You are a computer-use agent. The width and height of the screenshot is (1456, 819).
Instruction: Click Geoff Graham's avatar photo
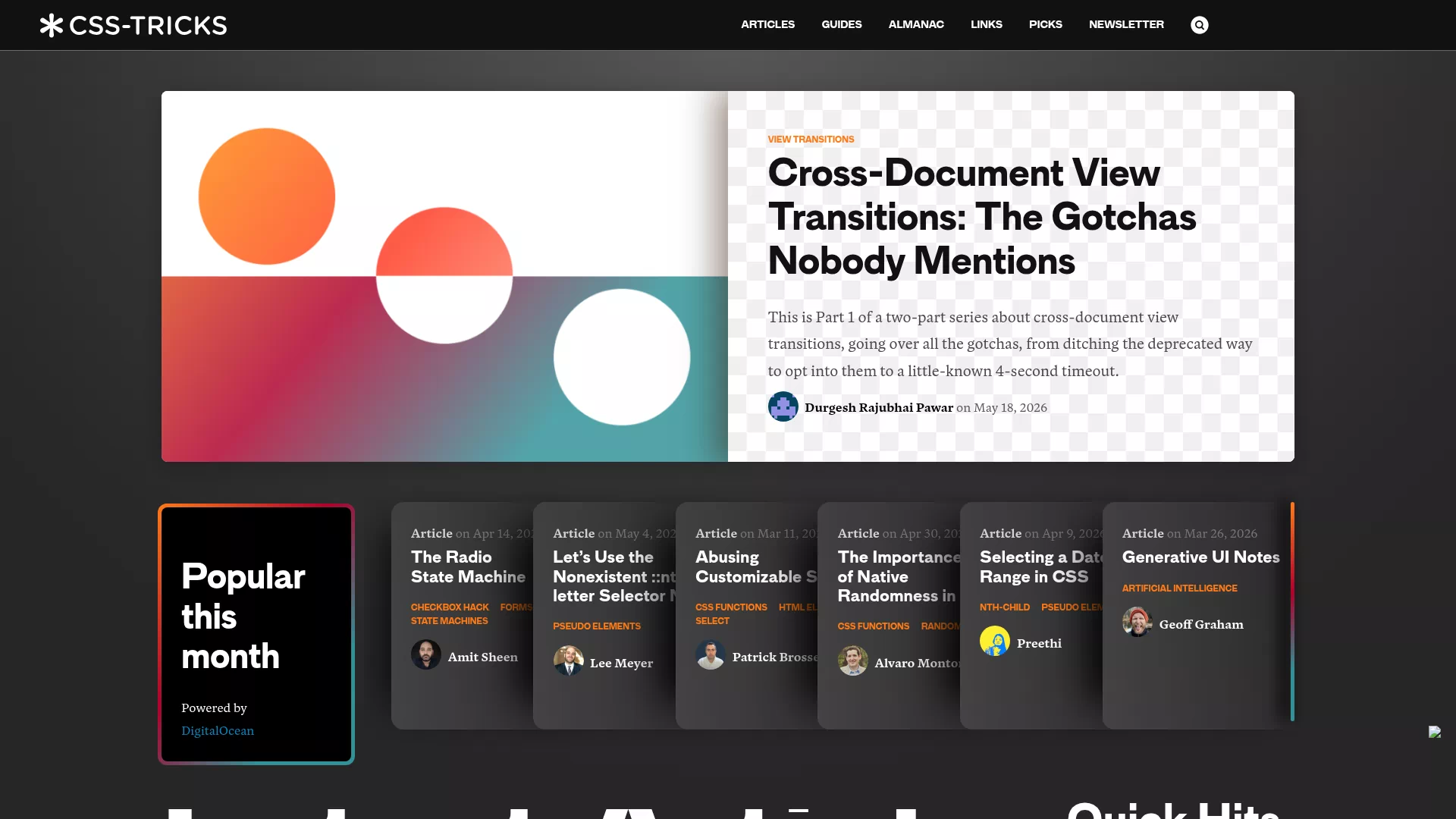pyautogui.click(x=1137, y=622)
